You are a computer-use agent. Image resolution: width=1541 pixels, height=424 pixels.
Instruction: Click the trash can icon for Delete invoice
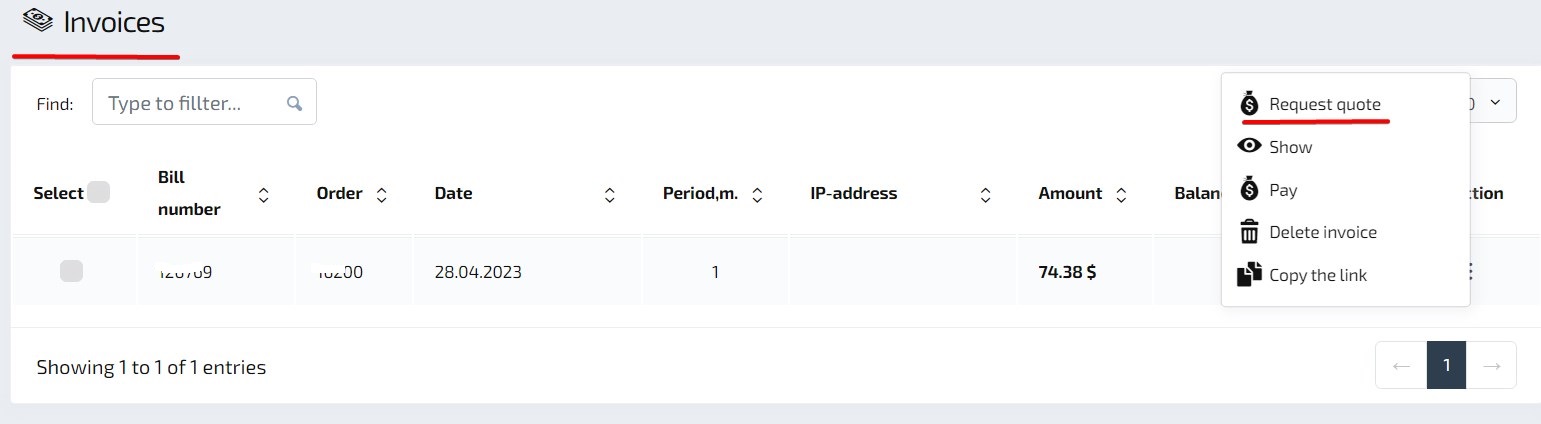(1249, 232)
